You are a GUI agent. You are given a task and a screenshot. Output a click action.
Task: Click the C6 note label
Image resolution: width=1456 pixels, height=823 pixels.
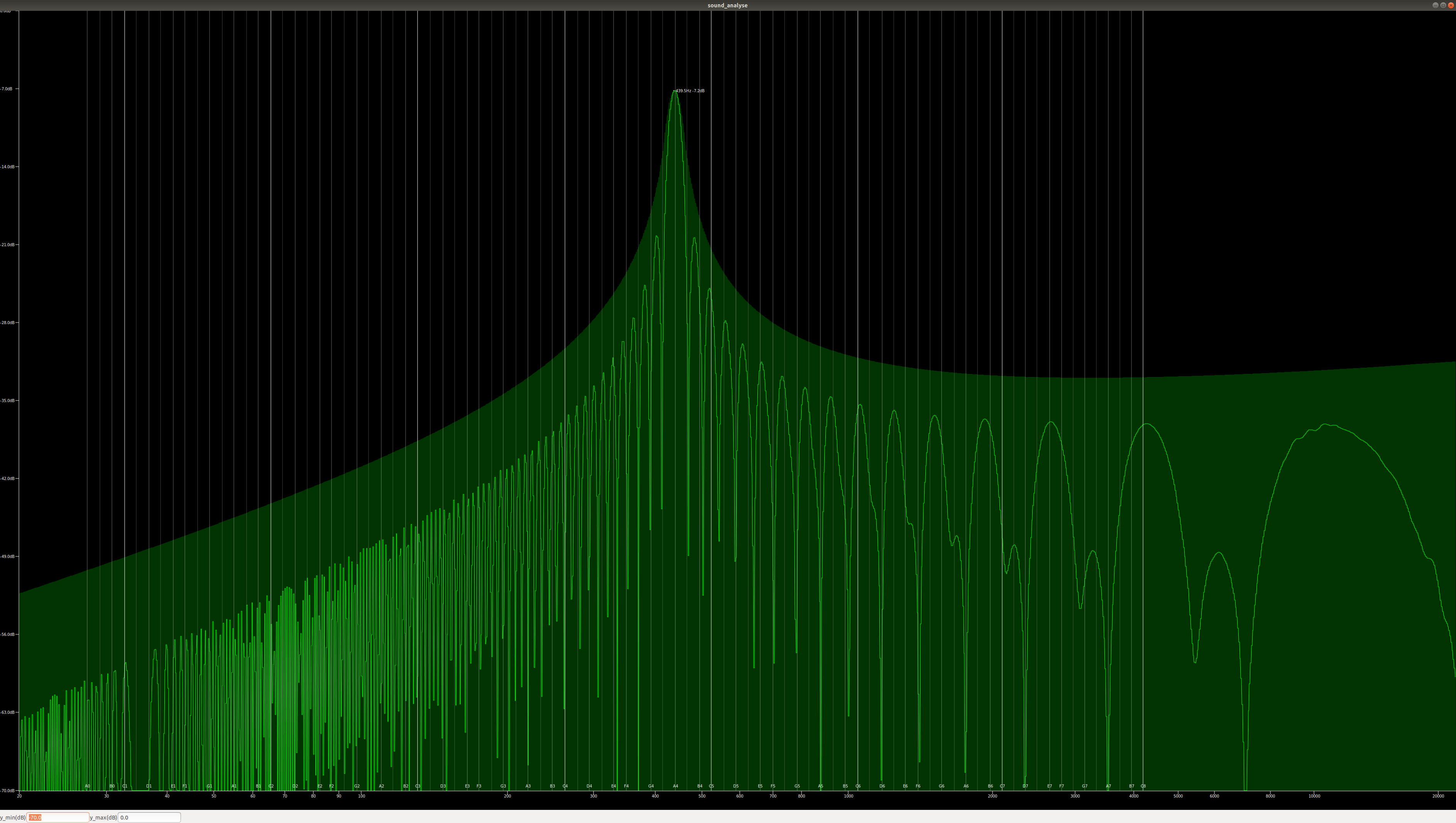coord(858,786)
